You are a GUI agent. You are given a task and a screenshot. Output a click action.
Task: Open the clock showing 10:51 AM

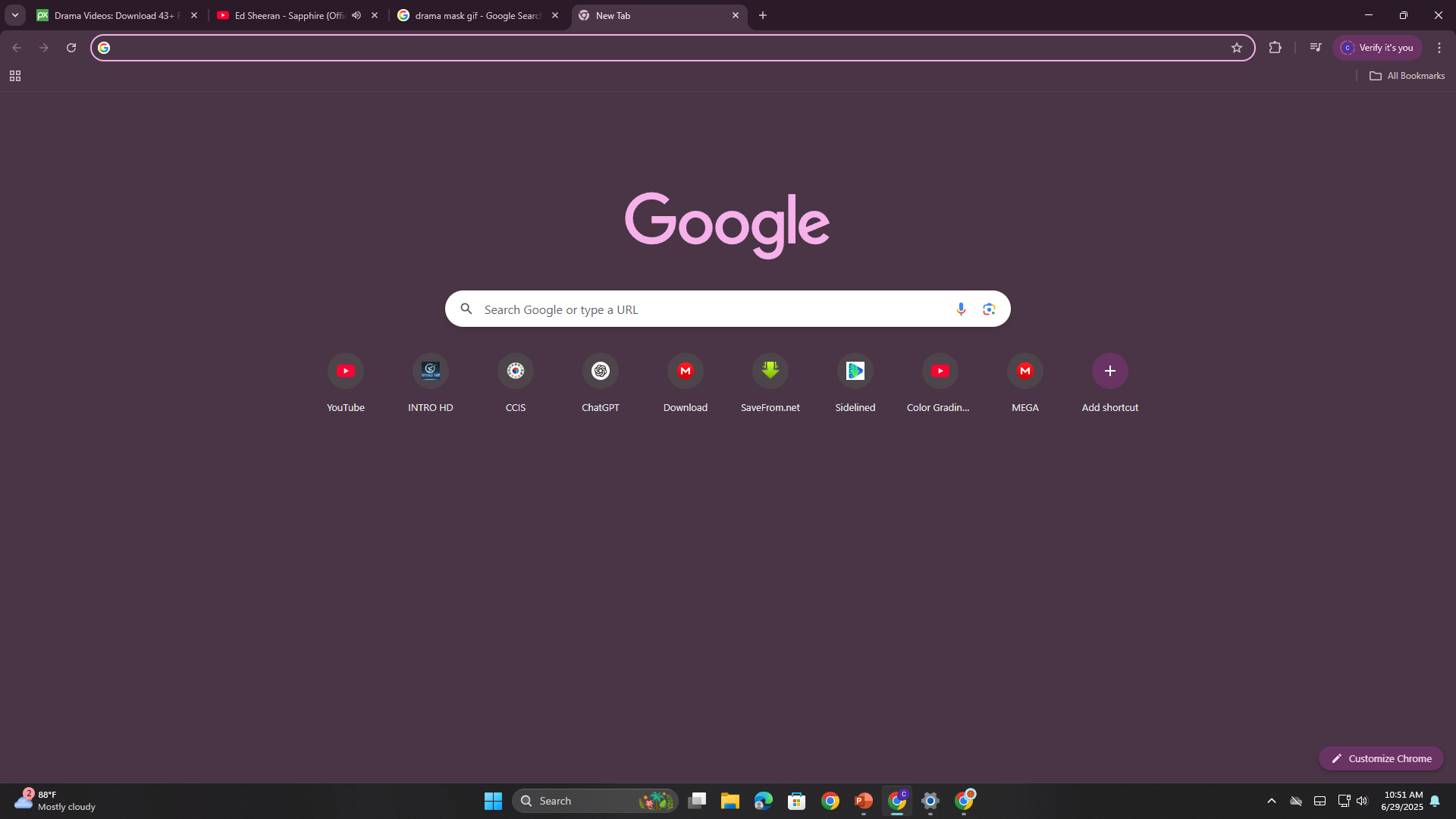(x=1402, y=801)
